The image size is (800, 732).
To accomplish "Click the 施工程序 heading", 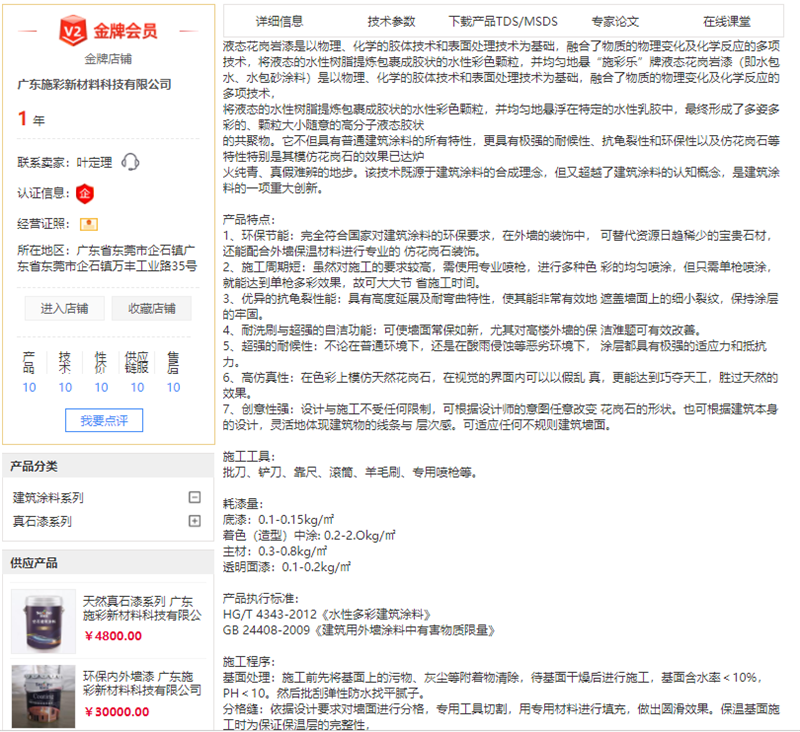I will 248,662.
